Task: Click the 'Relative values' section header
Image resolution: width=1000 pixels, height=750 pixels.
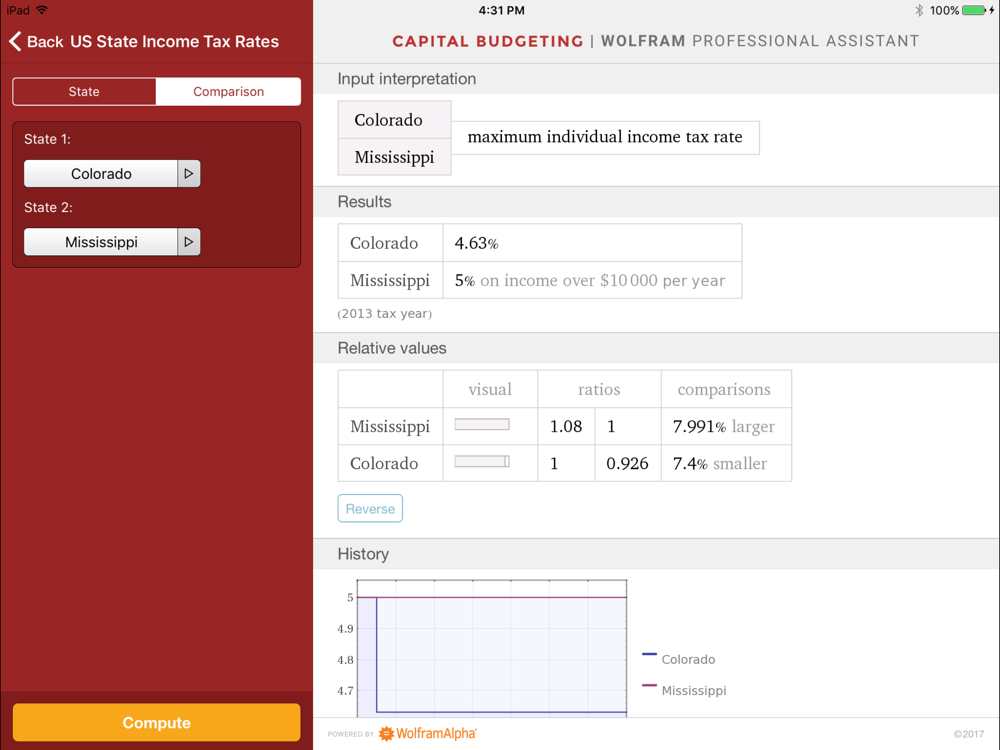Action: coord(392,348)
